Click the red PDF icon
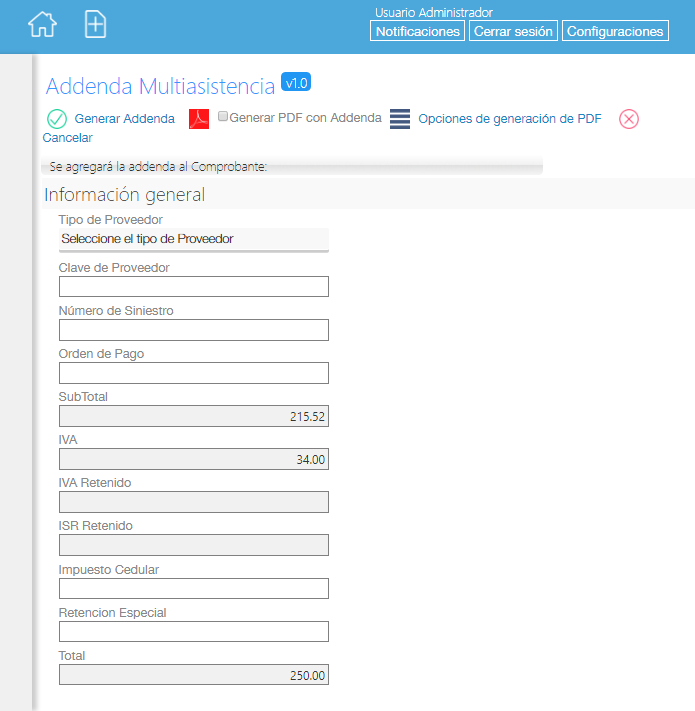The image size is (695, 711). (199, 119)
